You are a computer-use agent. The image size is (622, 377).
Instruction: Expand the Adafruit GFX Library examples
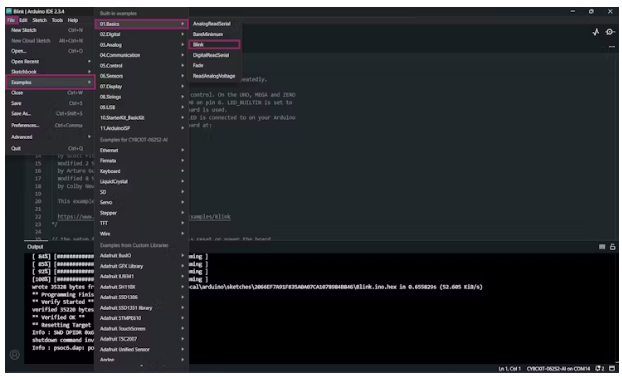pos(142,266)
